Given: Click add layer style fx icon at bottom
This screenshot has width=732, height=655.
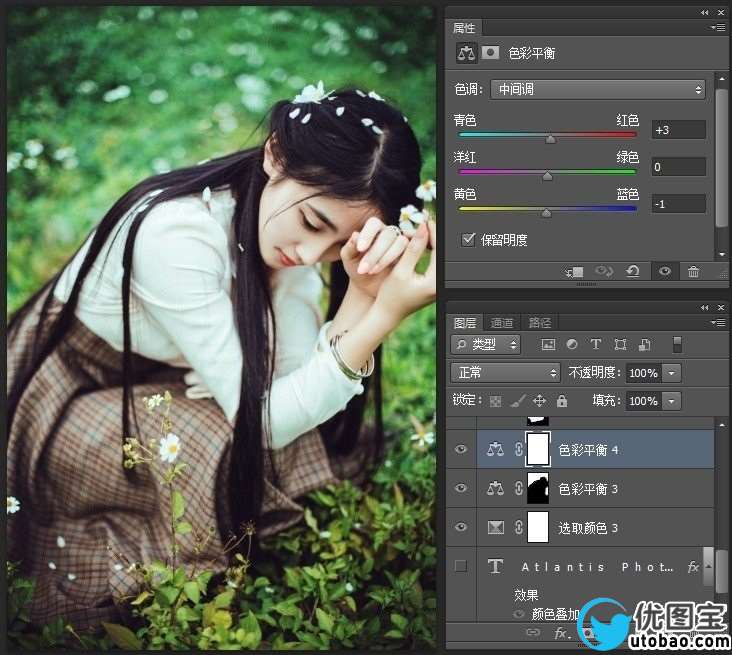Looking at the screenshot, I should 560,633.
